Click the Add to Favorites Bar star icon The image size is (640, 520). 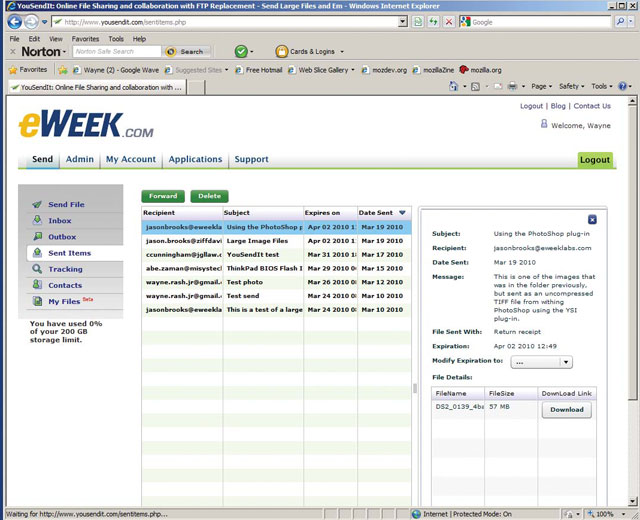point(62,70)
